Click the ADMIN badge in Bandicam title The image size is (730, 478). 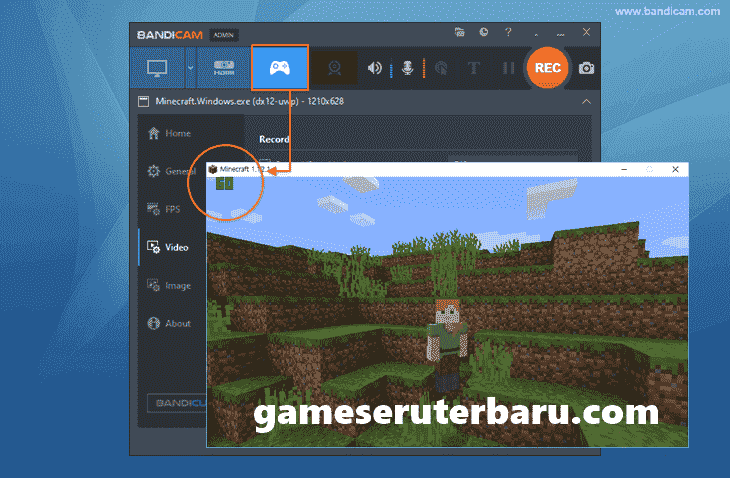click(223, 35)
